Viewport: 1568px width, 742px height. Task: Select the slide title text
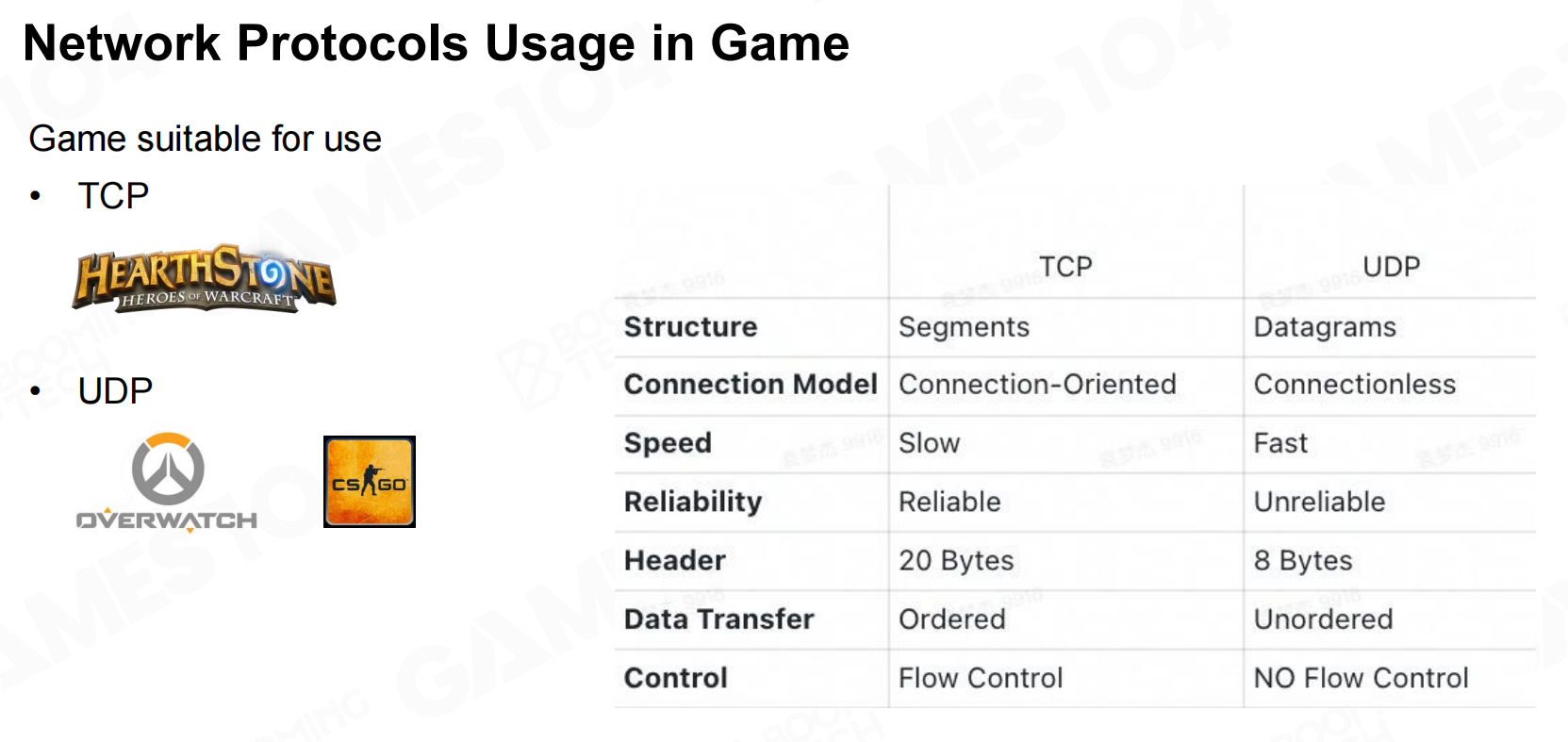coord(436,43)
